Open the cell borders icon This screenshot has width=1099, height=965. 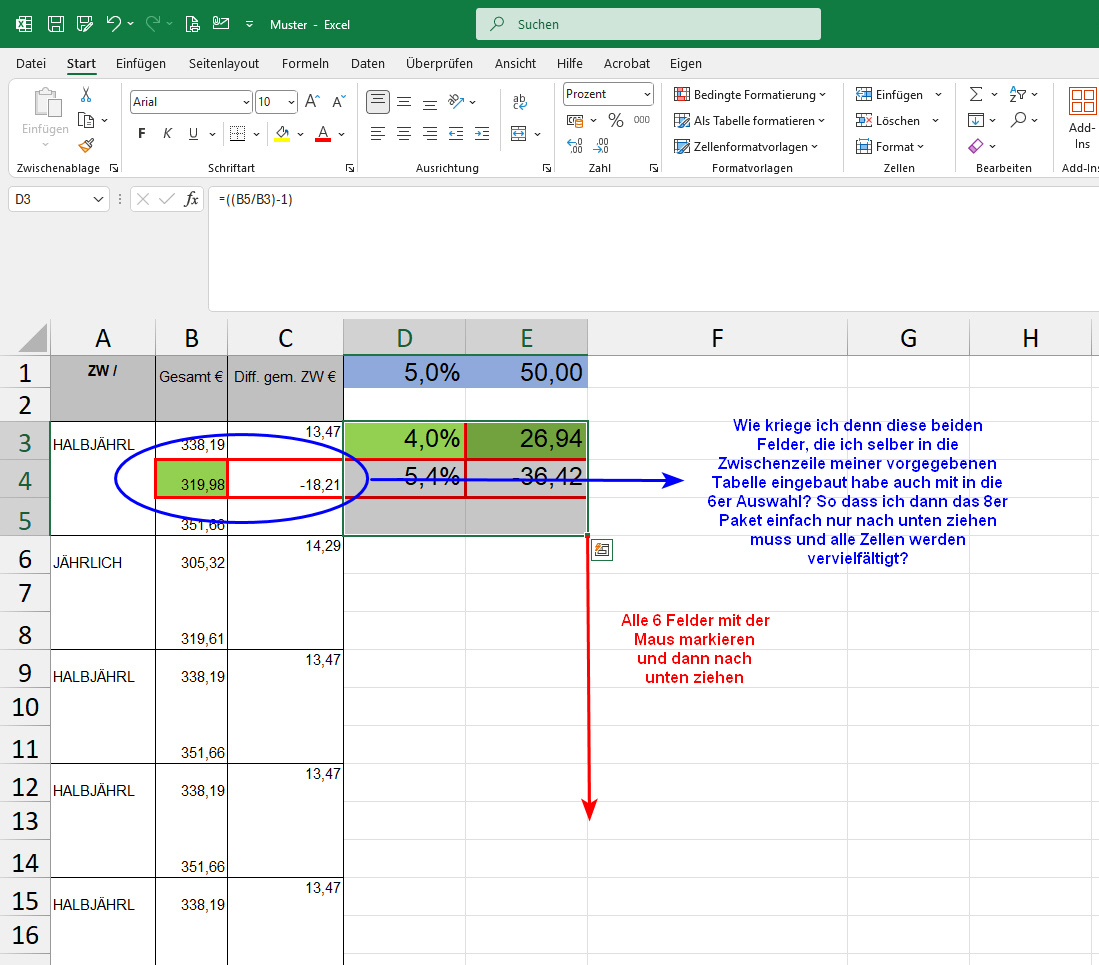[238, 133]
